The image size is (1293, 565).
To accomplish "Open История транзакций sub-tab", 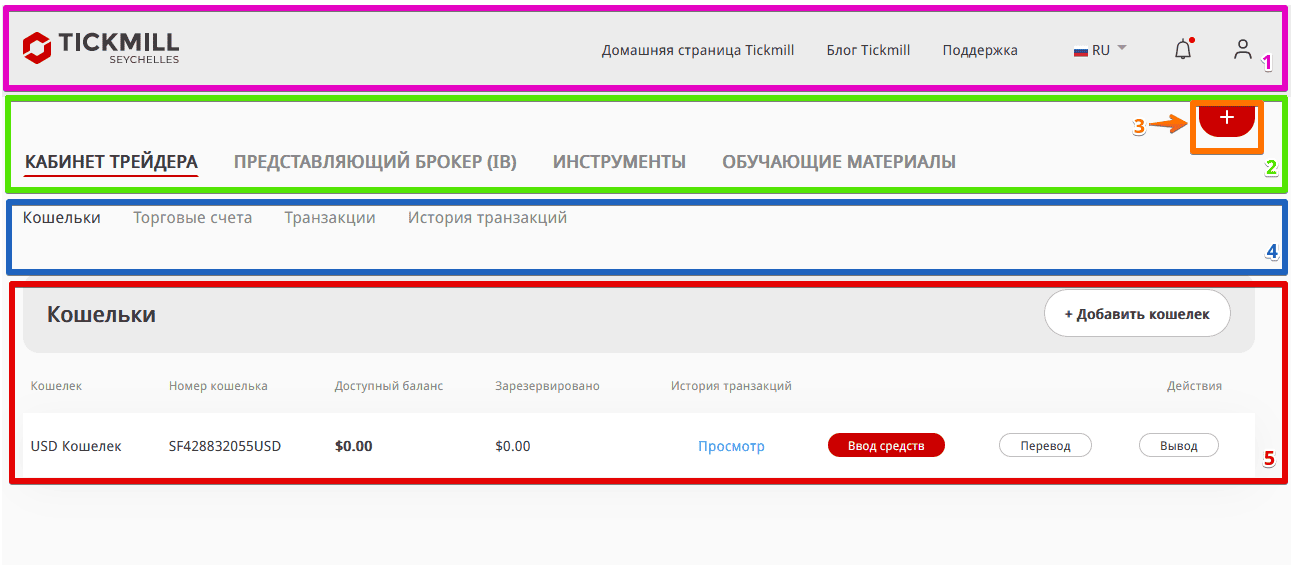I will point(487,217).
